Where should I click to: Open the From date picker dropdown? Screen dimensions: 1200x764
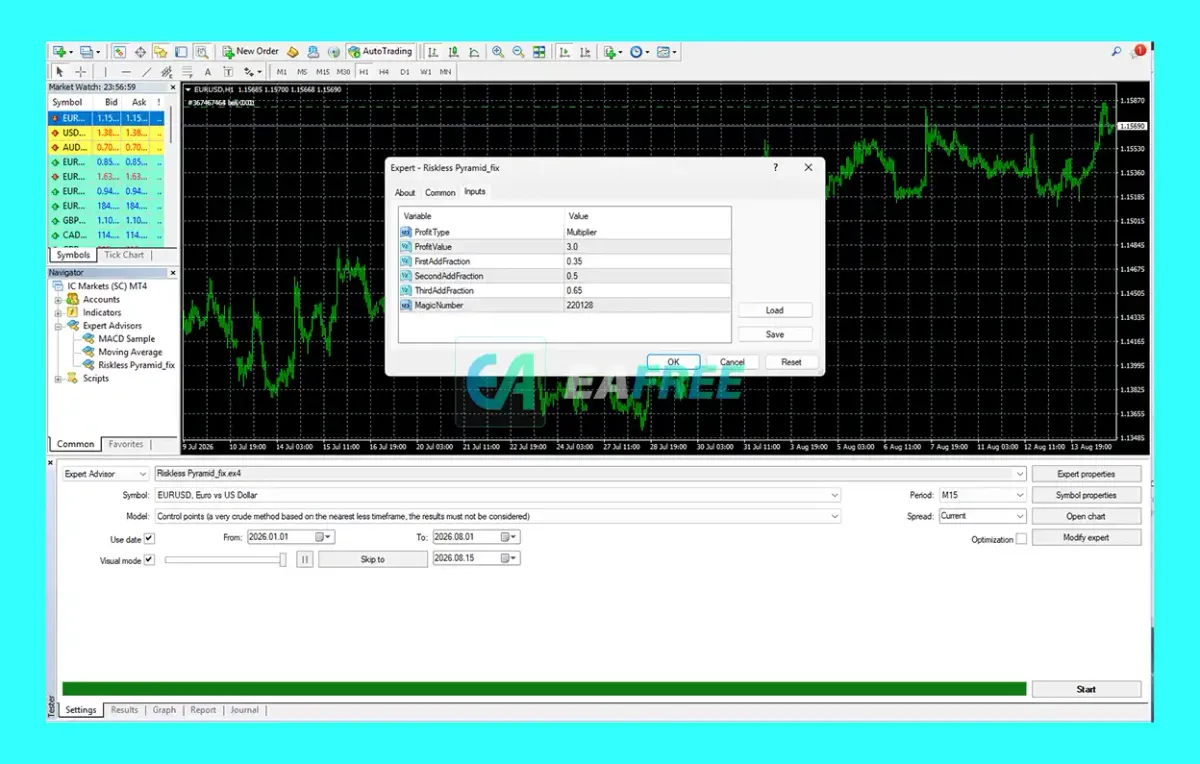pyautogui.click(x=324, y=537)
